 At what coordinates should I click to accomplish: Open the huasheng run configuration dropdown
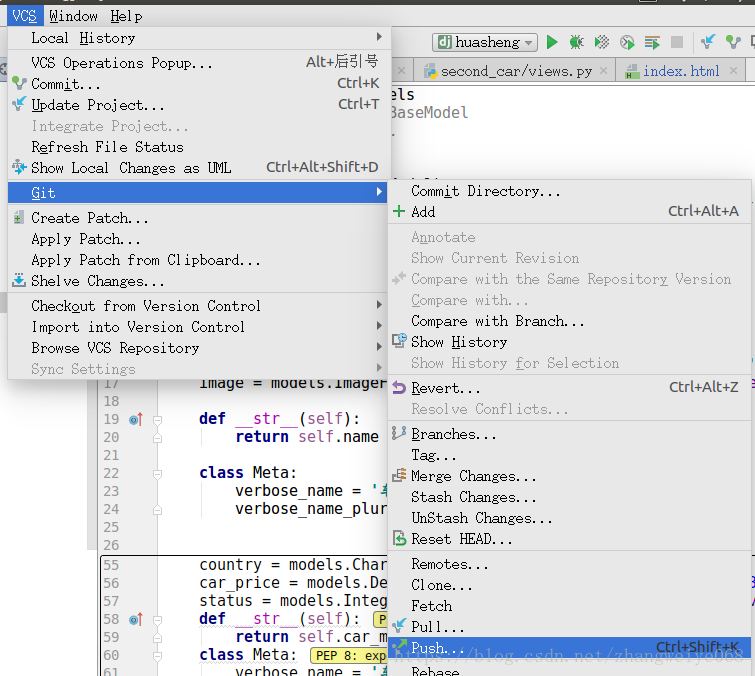tap(484, 42)
